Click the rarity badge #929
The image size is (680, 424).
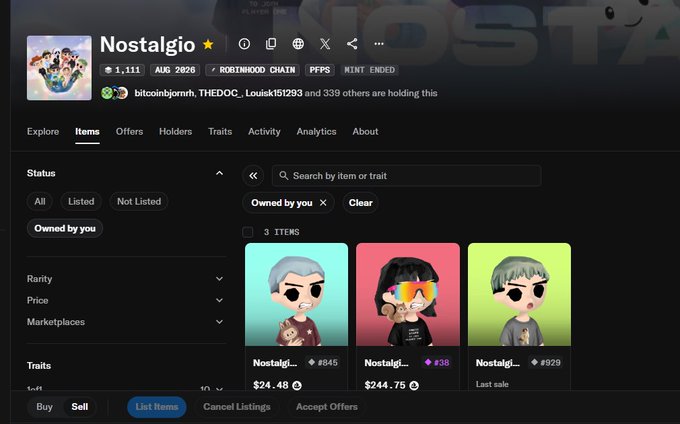[546, 362]
